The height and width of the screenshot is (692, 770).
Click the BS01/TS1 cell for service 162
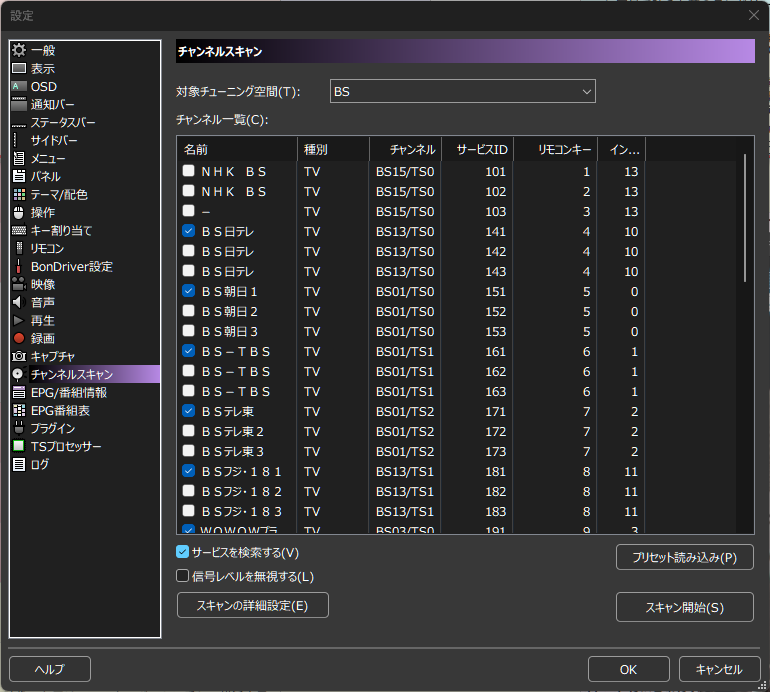405,371
